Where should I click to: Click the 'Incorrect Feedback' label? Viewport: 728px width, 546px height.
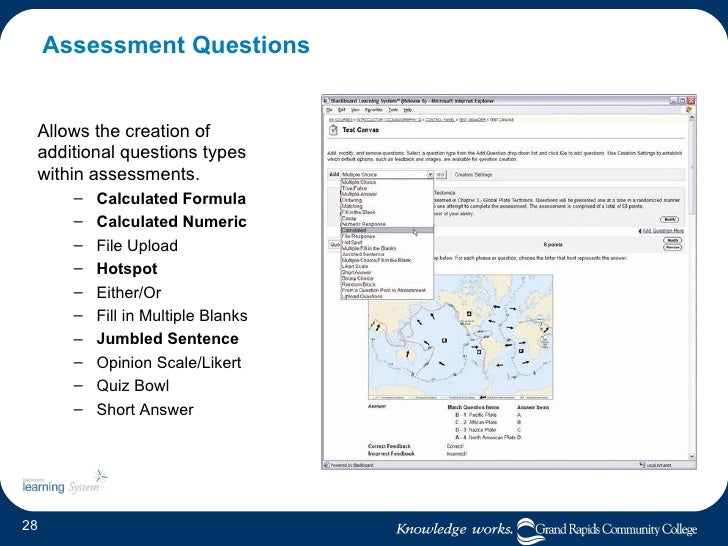tap(391, 454)
